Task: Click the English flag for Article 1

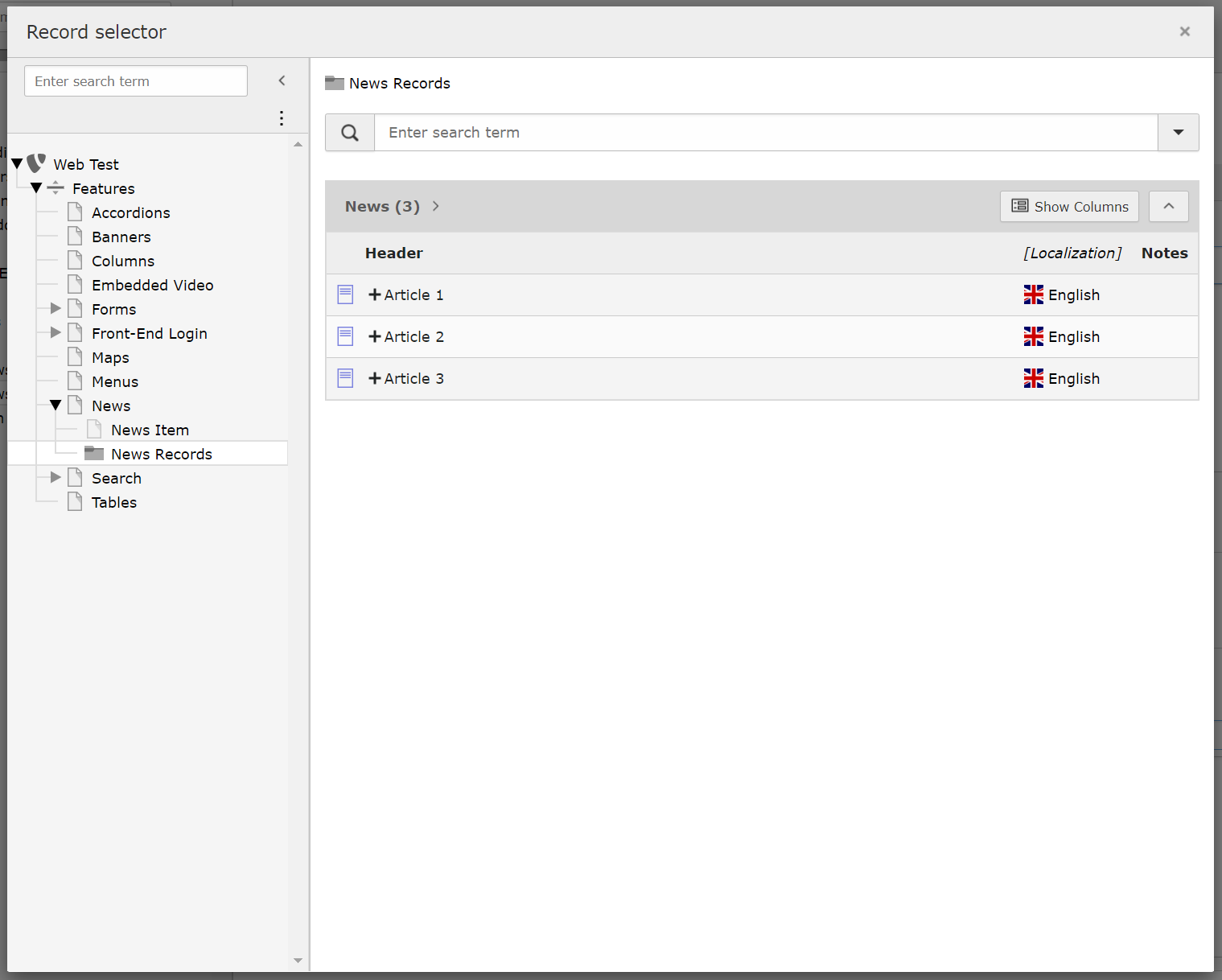Action: [x=1034, y=294]
